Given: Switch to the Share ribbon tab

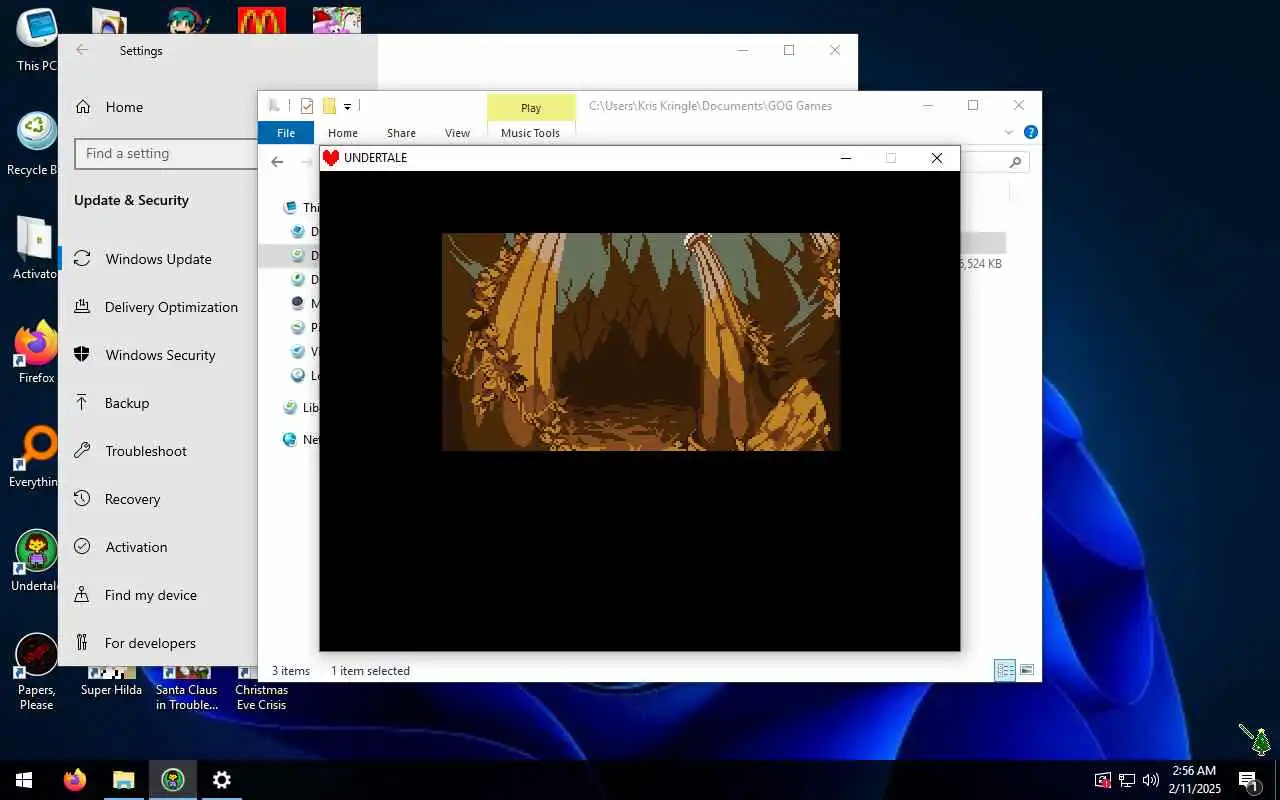Looking at the screenshot, I should tap(401, 133).
